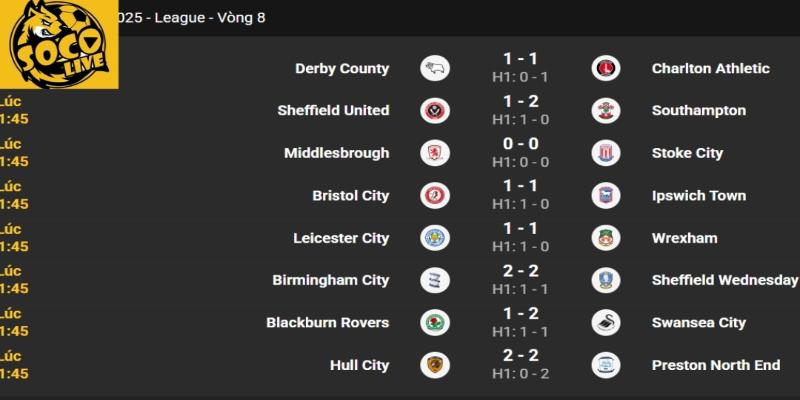Viewport: 800px width, 400px height.
Task: Click the Wrexham club crest
Action: (x=605, y=238)
